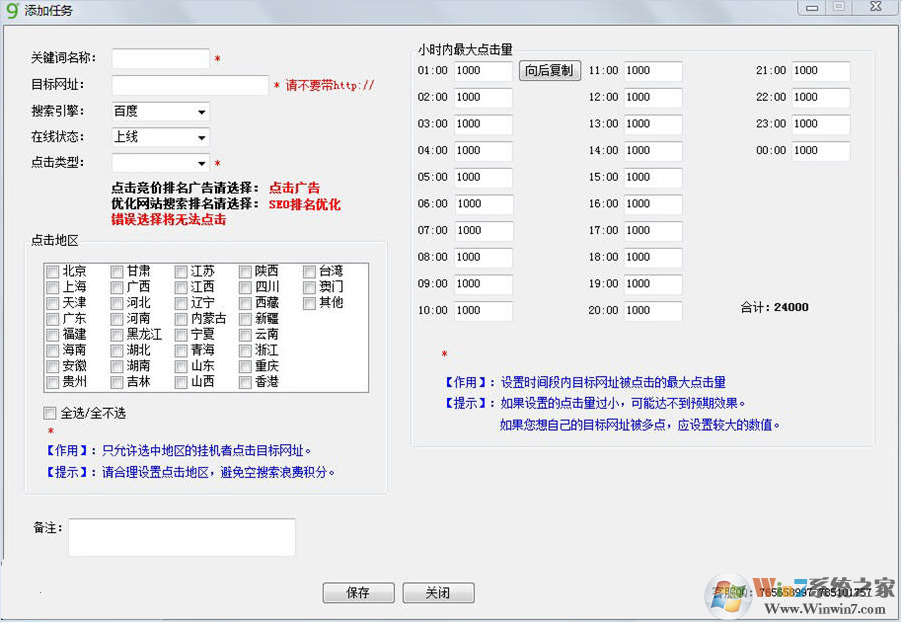Screen dimensions: 902x623
Task: Click the 目标网址 input field
Action: 190,85
